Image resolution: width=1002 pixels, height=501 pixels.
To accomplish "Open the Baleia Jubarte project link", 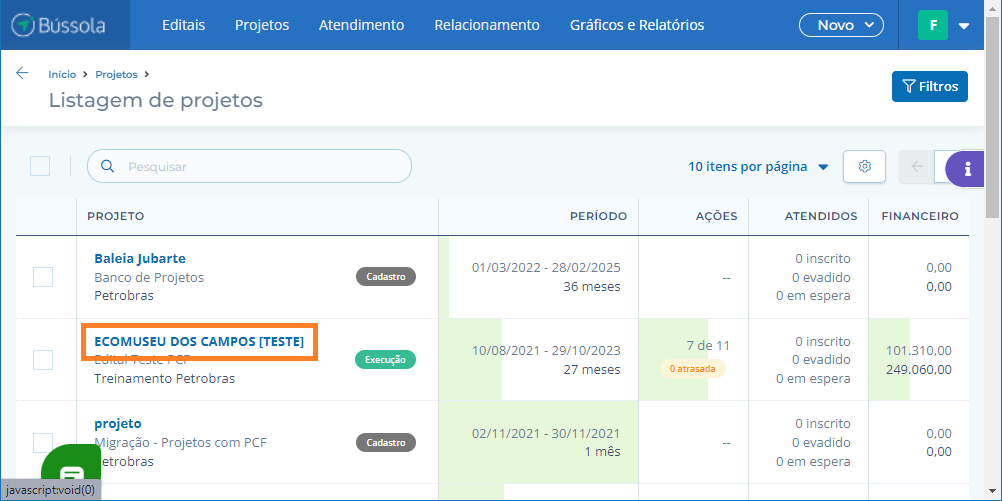I will [x=140, y=259].
